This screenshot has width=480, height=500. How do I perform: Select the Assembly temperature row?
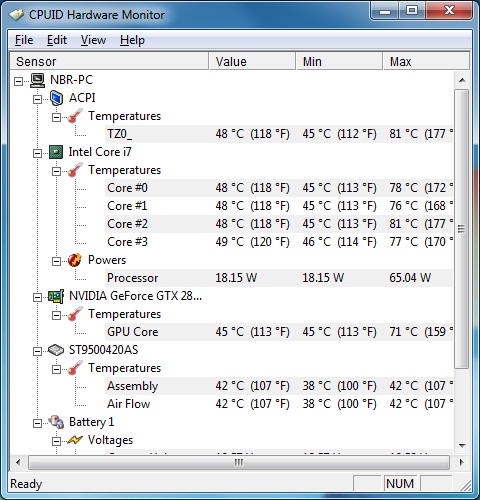tap(278, 386)
